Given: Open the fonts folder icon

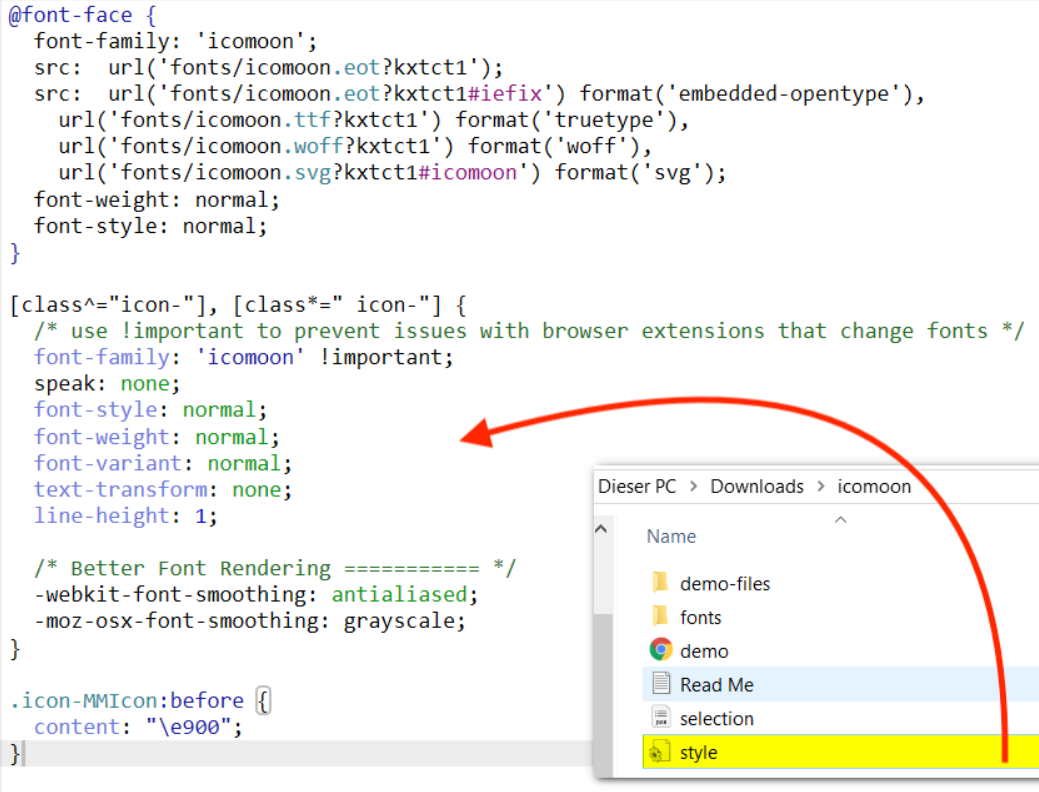Looking at the screenshot, I should pos(660,617).
